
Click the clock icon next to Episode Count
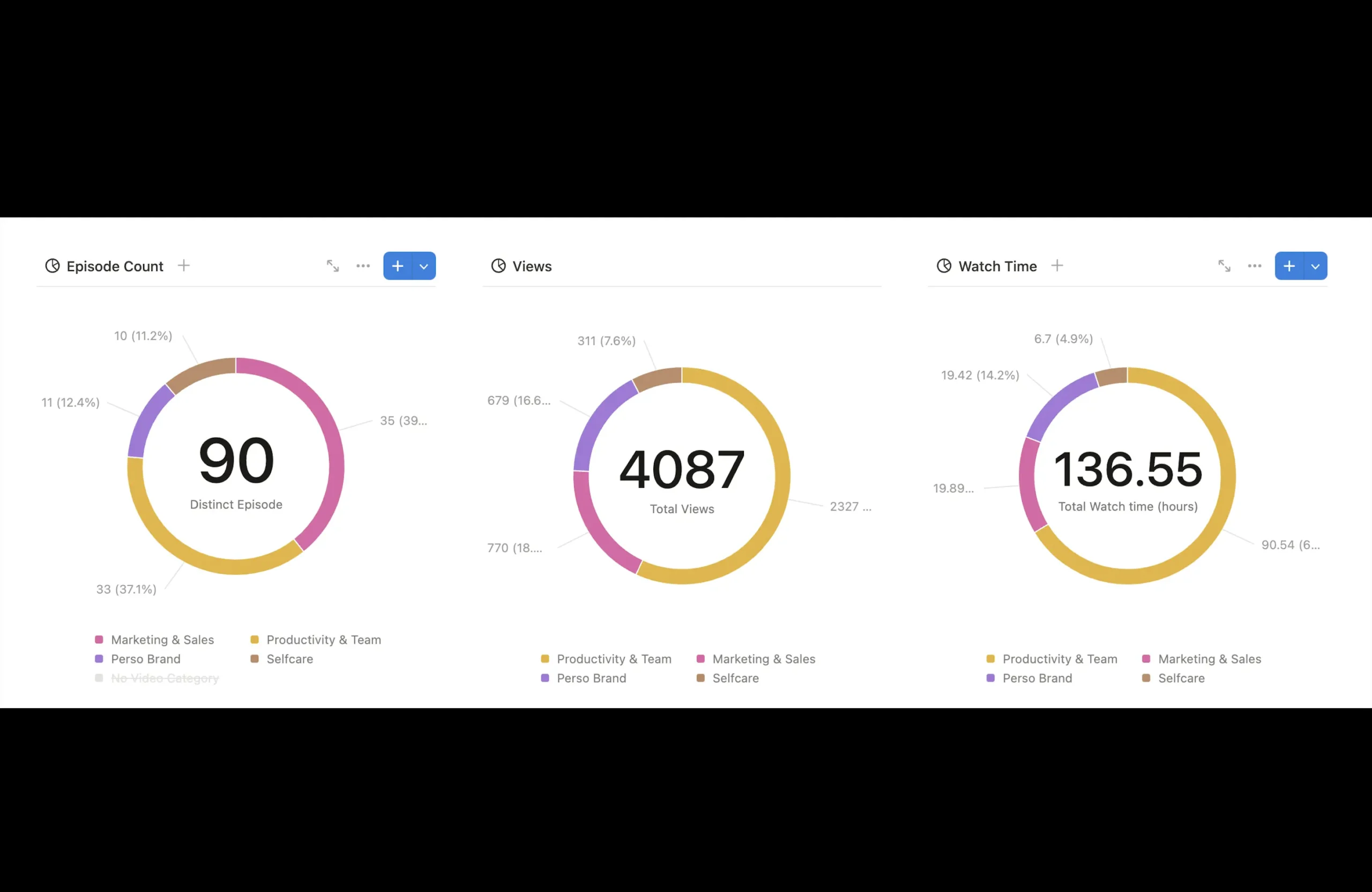(x=52, y=265)
